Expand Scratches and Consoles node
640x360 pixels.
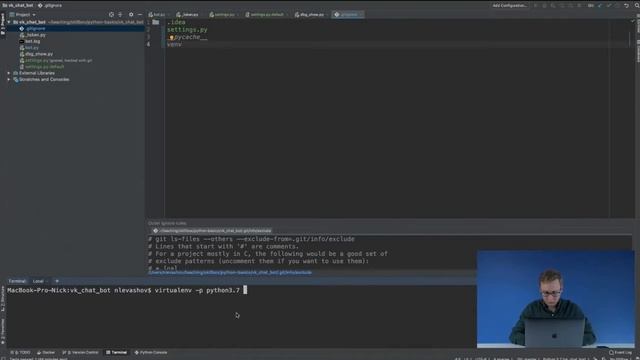pos(9,80)
